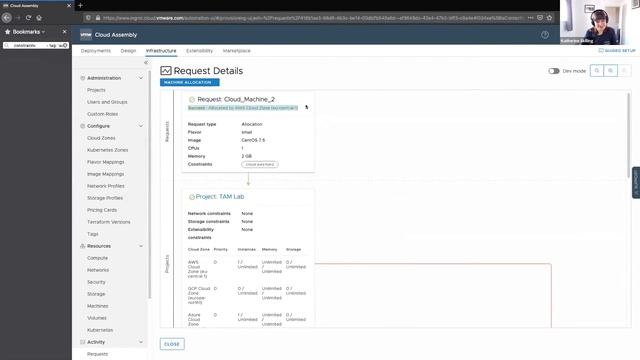Open Pricing Cards
Screen dimensions: 640x360
point(102,210)
